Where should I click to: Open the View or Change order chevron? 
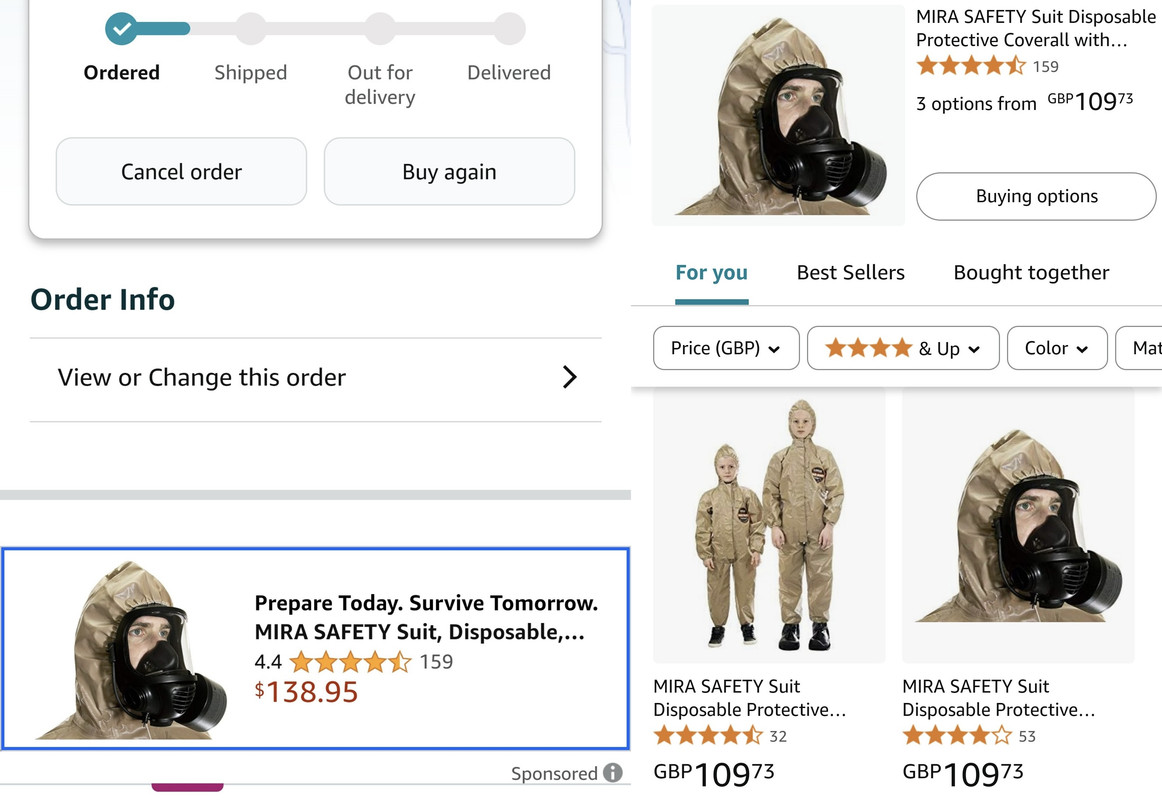(569, 377)
